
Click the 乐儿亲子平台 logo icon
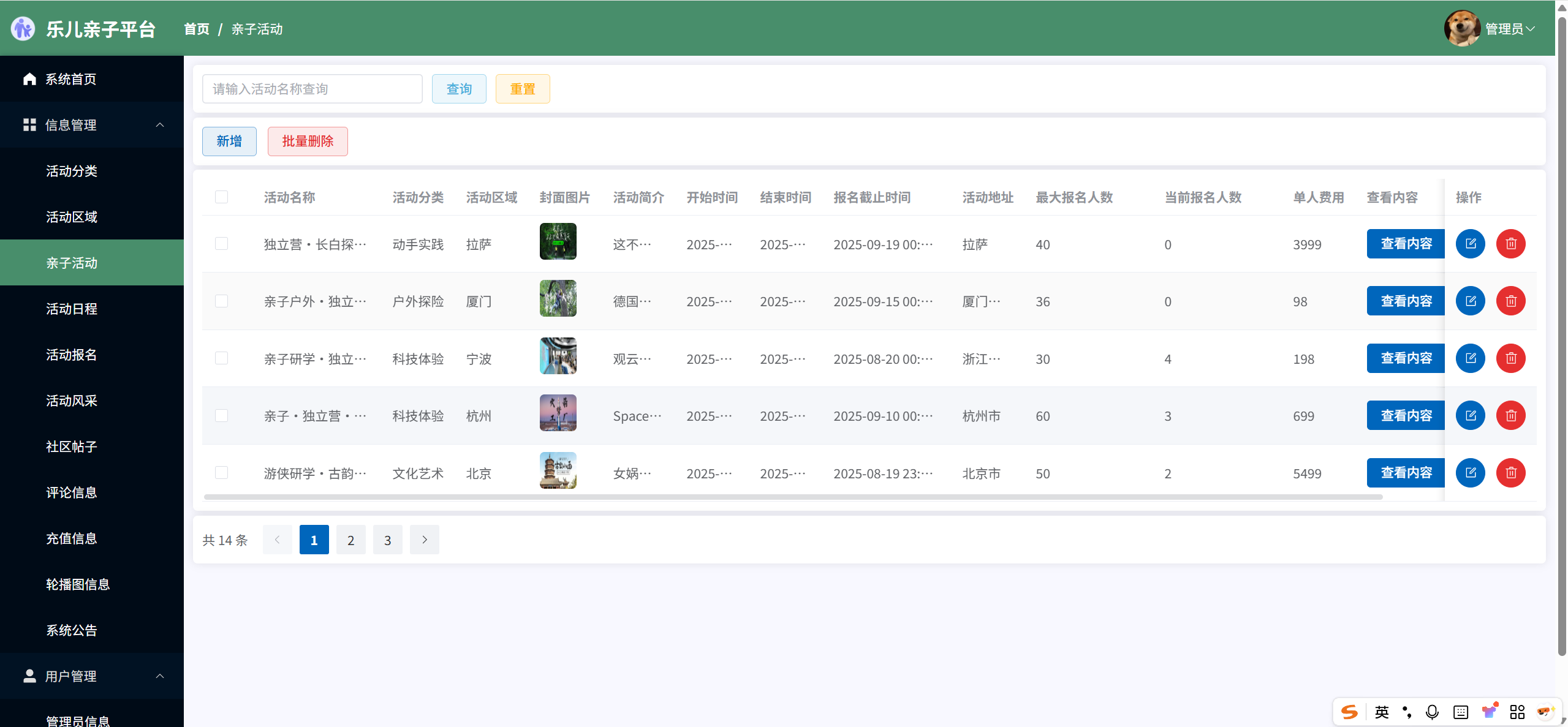(x=23, y=29)
